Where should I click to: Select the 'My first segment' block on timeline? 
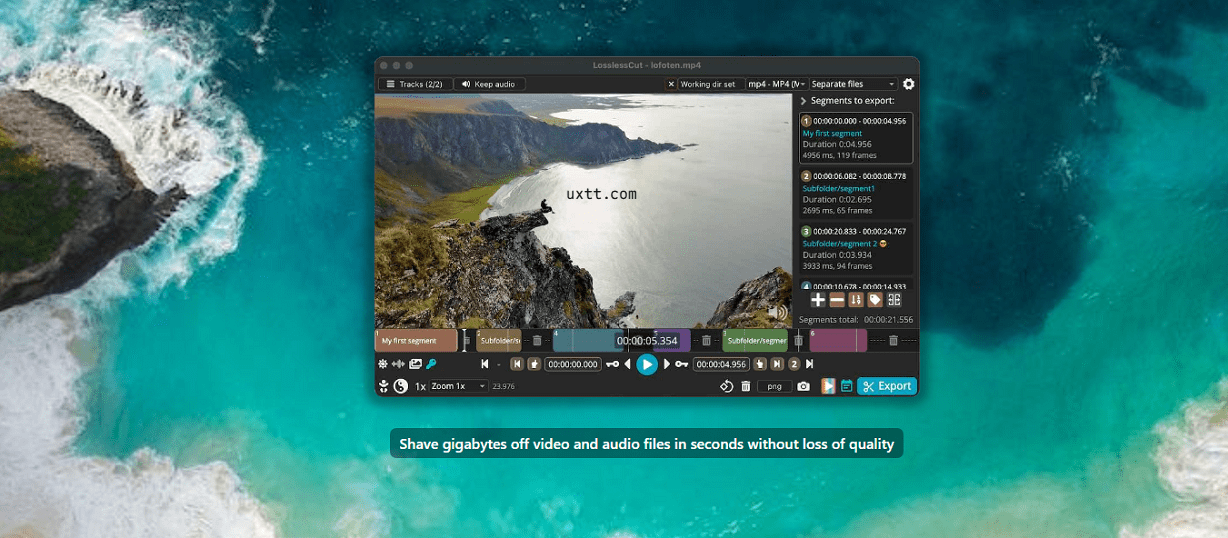pyautogui.click(x=415, y=341)
